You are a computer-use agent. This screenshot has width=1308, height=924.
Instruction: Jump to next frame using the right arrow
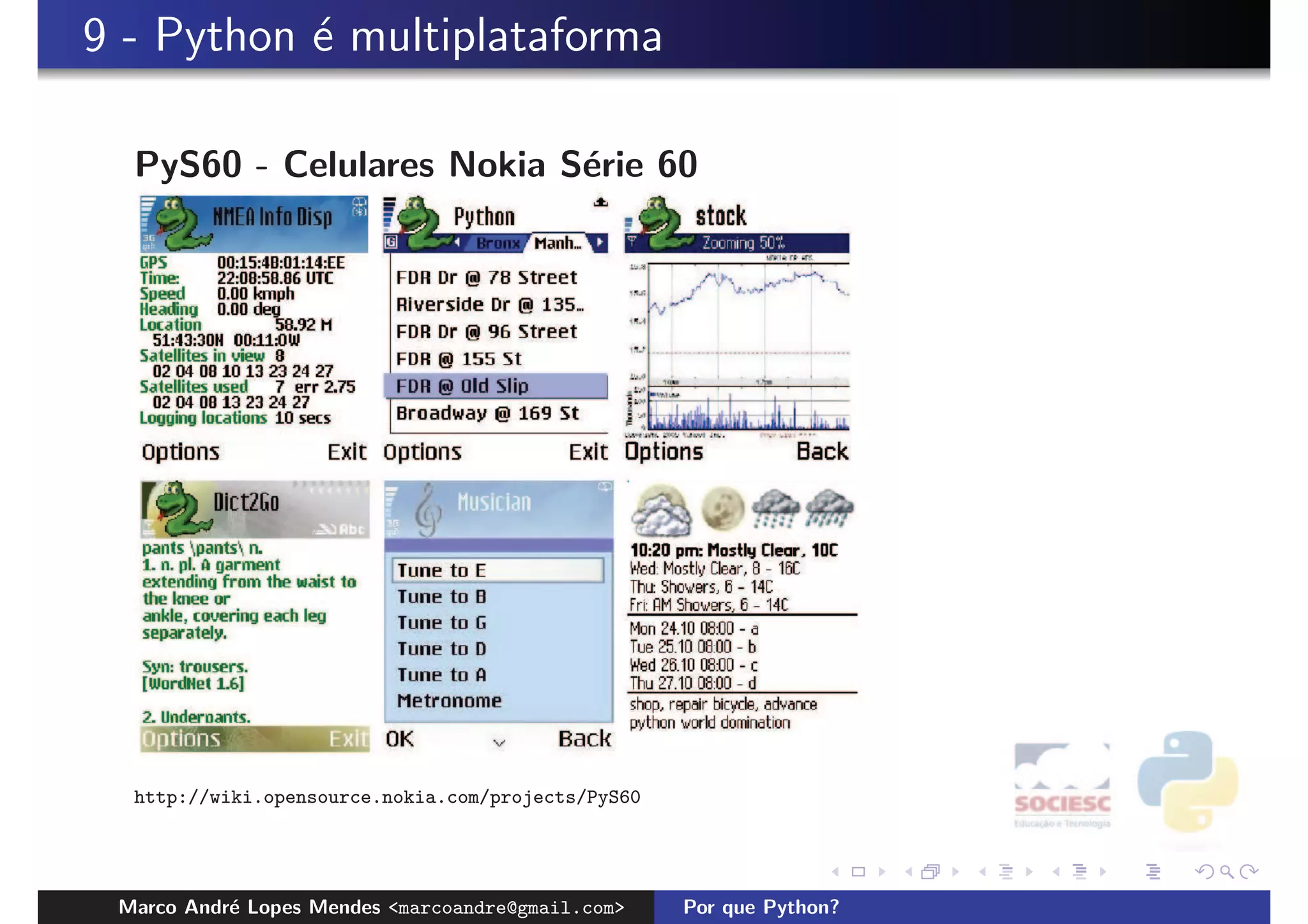[955, 872]
